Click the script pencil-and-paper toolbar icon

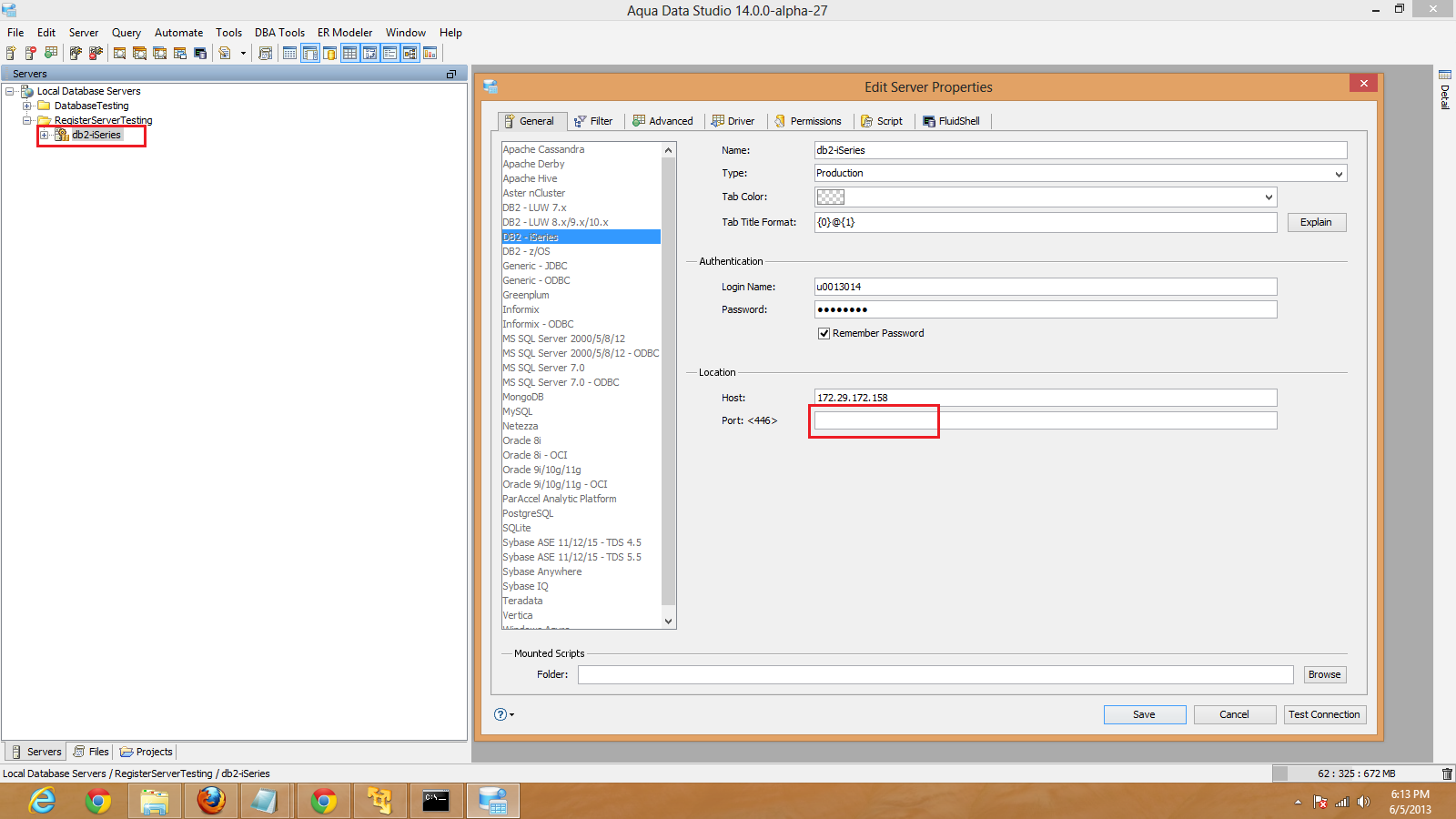[225, 53]
